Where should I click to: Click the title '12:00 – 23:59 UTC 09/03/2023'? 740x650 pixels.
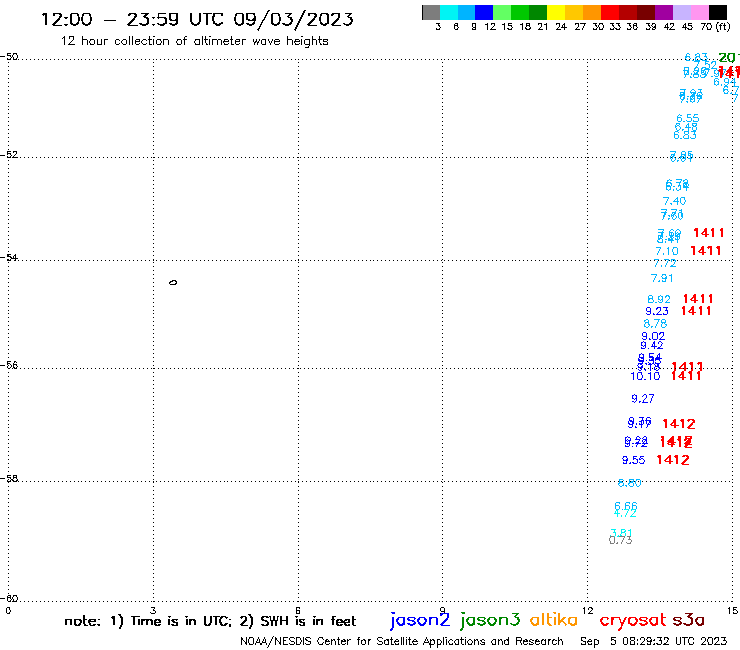click(x=197, y=19)
